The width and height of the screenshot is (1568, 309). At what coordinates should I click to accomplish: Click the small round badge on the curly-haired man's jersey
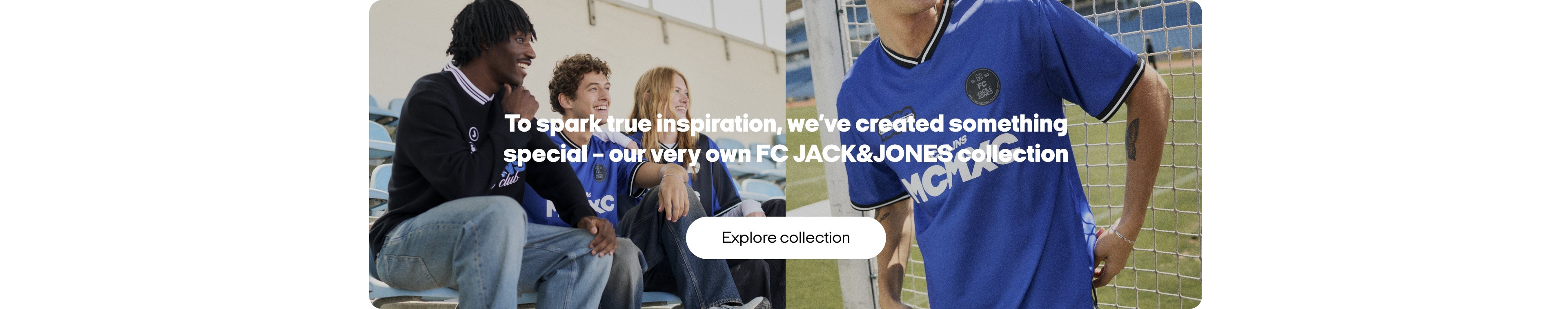click(599, 172)
